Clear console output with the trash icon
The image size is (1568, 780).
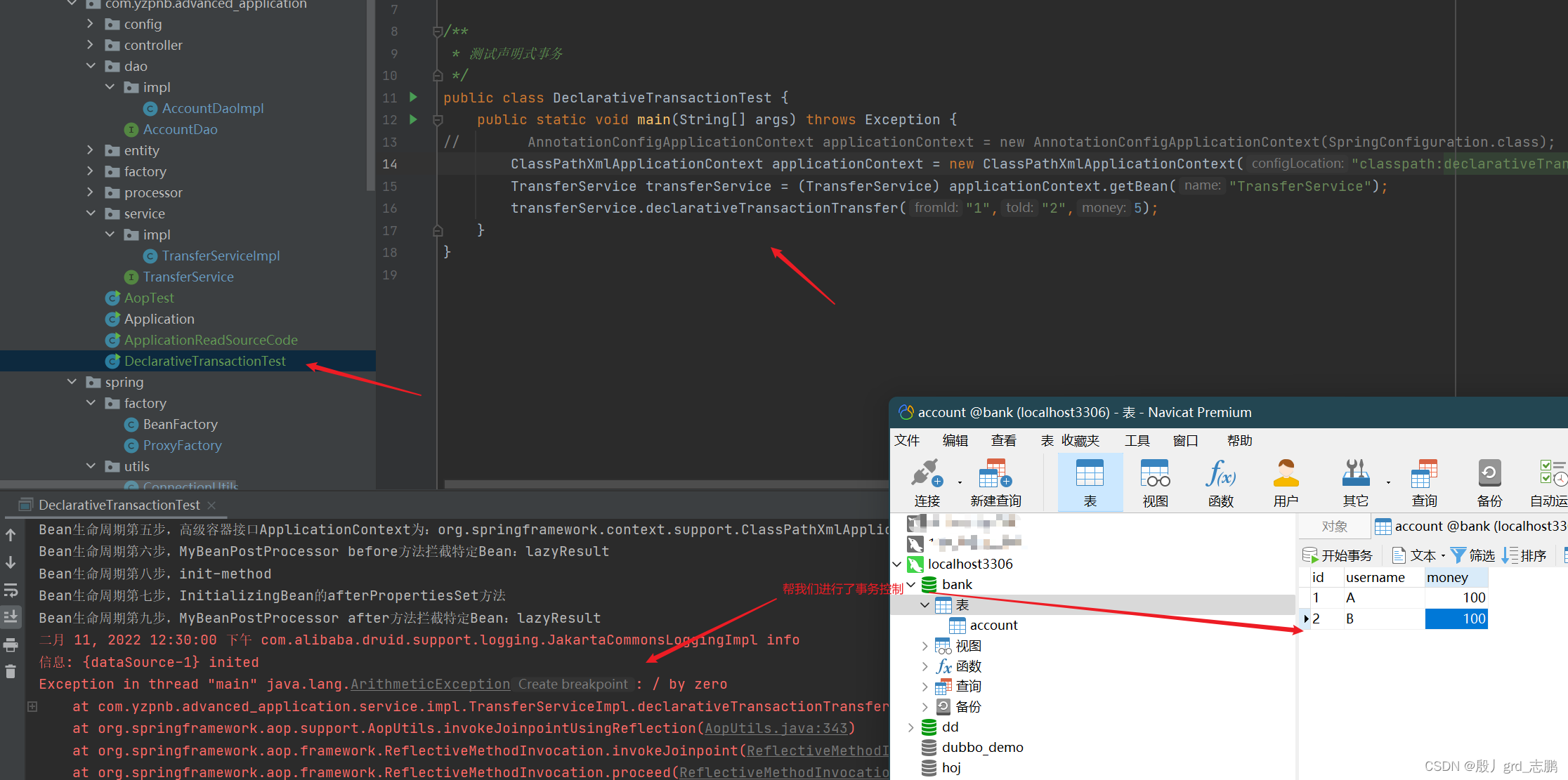11,672
